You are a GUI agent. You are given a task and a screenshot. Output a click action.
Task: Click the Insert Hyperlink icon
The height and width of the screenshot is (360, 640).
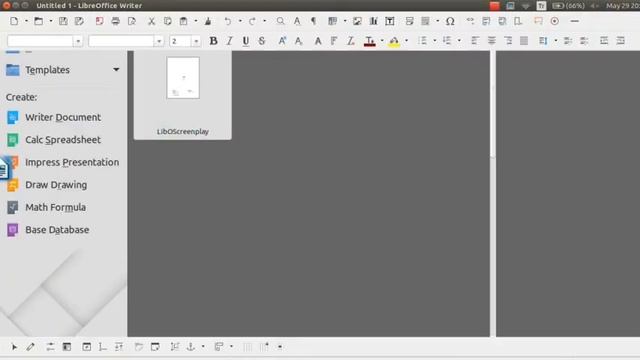pos(470,21)
